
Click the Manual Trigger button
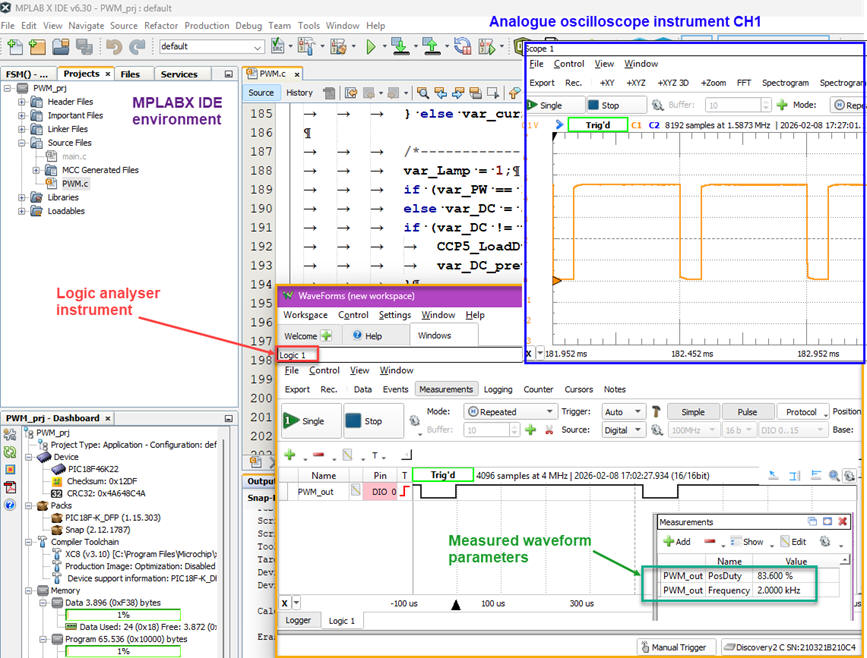[676, 647]
